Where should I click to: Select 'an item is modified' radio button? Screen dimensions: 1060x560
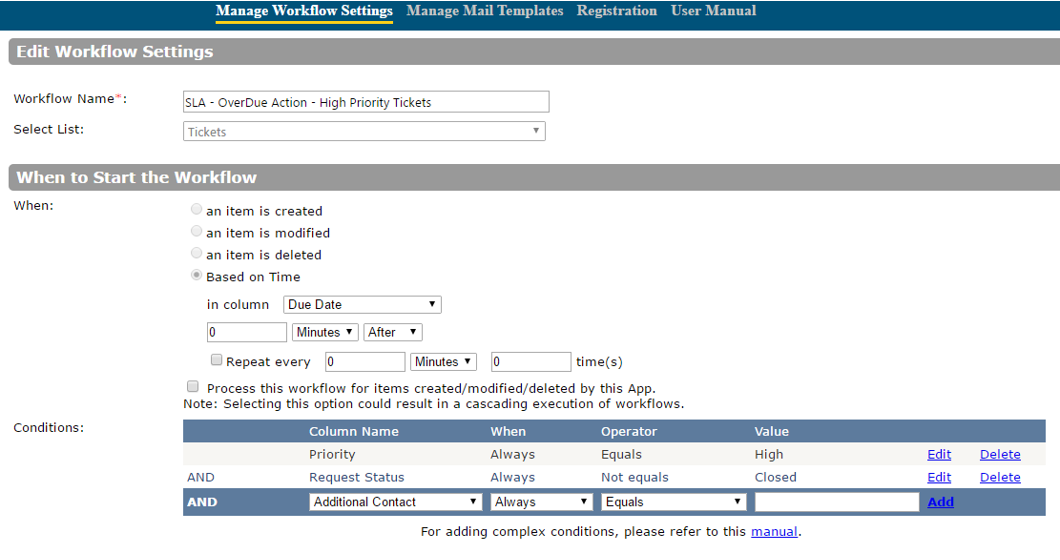[196, 232]
